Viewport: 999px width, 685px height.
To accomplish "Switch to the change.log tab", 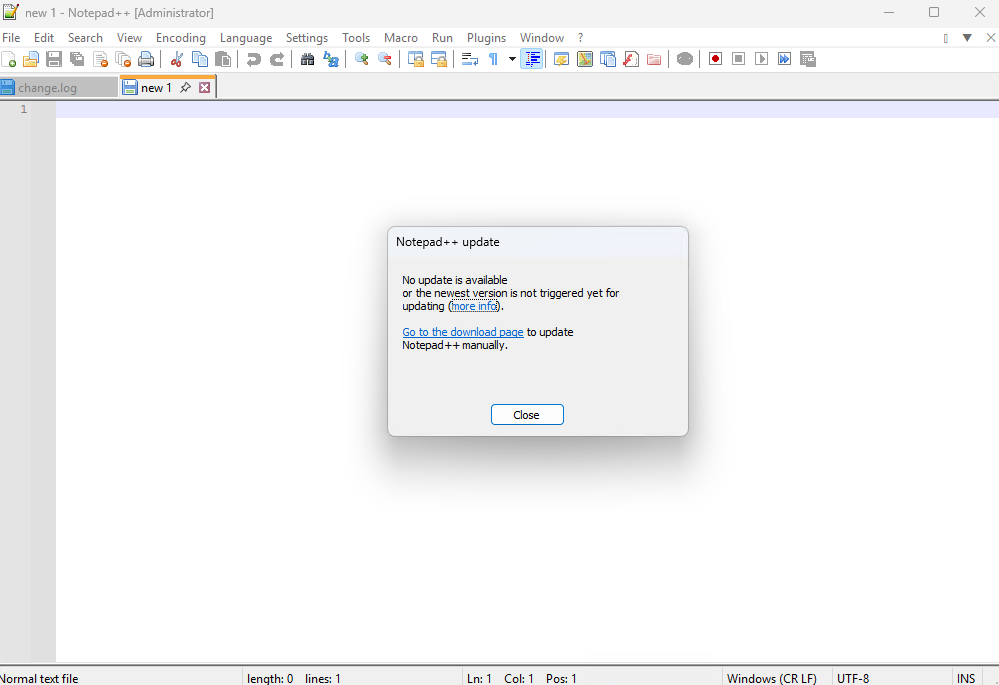I will tap(47, 88).
